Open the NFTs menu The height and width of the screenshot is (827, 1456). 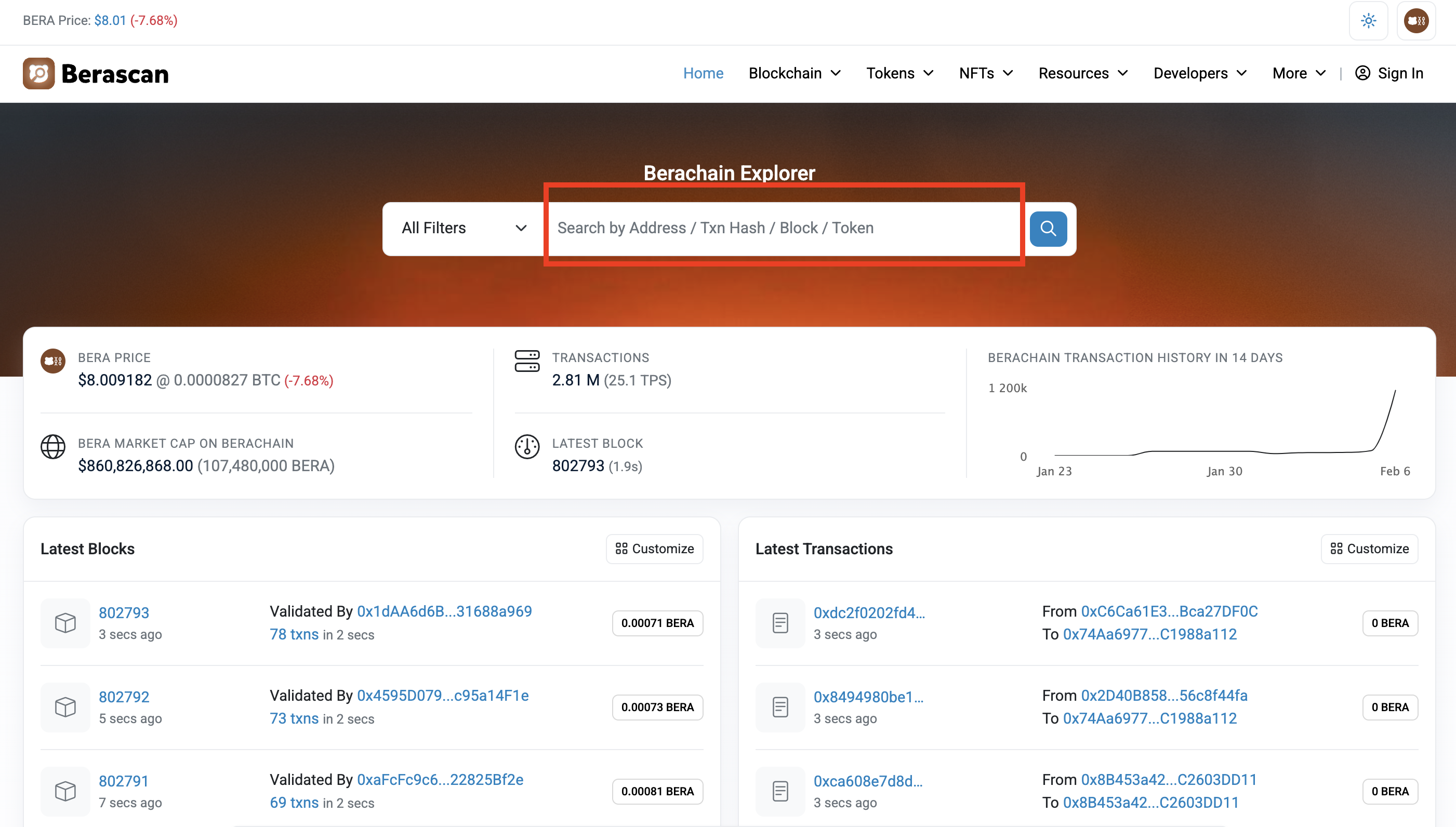986,73
